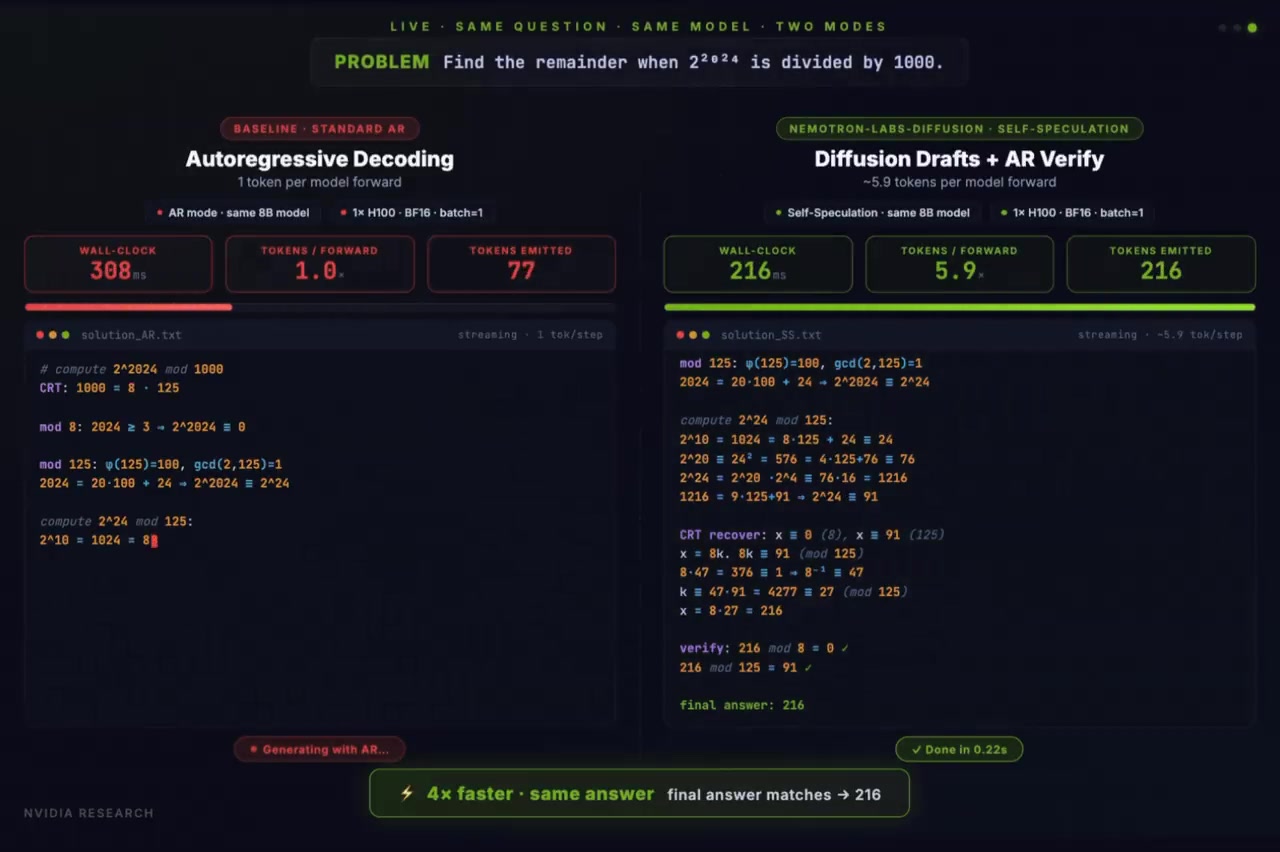
Task: Click the Diffusion Drafts + AR Verify heading
Action: [959, 159]
